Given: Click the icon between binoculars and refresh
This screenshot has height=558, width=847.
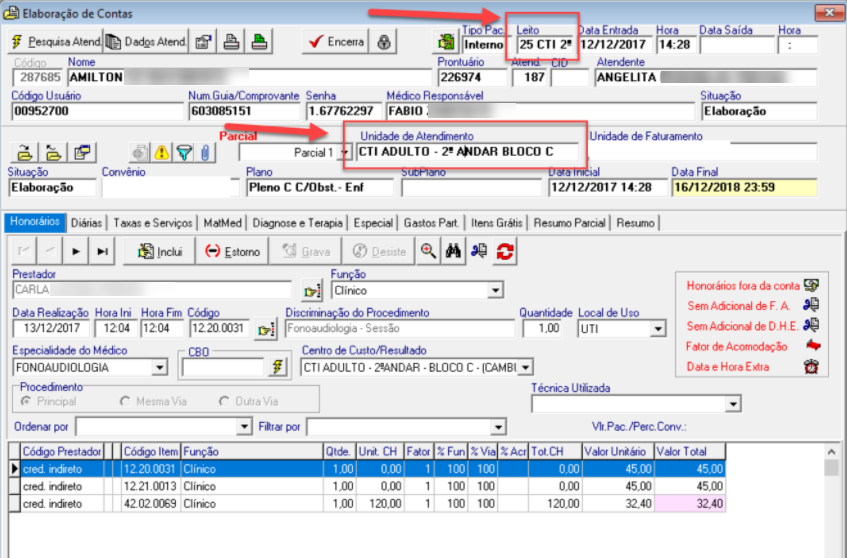Looking at the screenshot, I should 479,251.
